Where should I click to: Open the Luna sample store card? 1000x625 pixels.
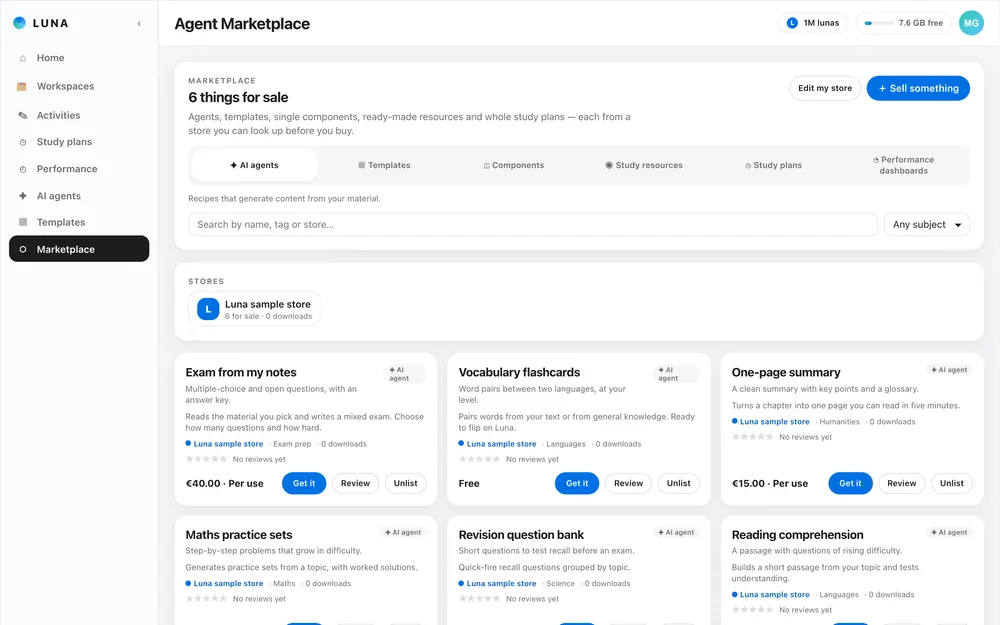coord(254,309)
